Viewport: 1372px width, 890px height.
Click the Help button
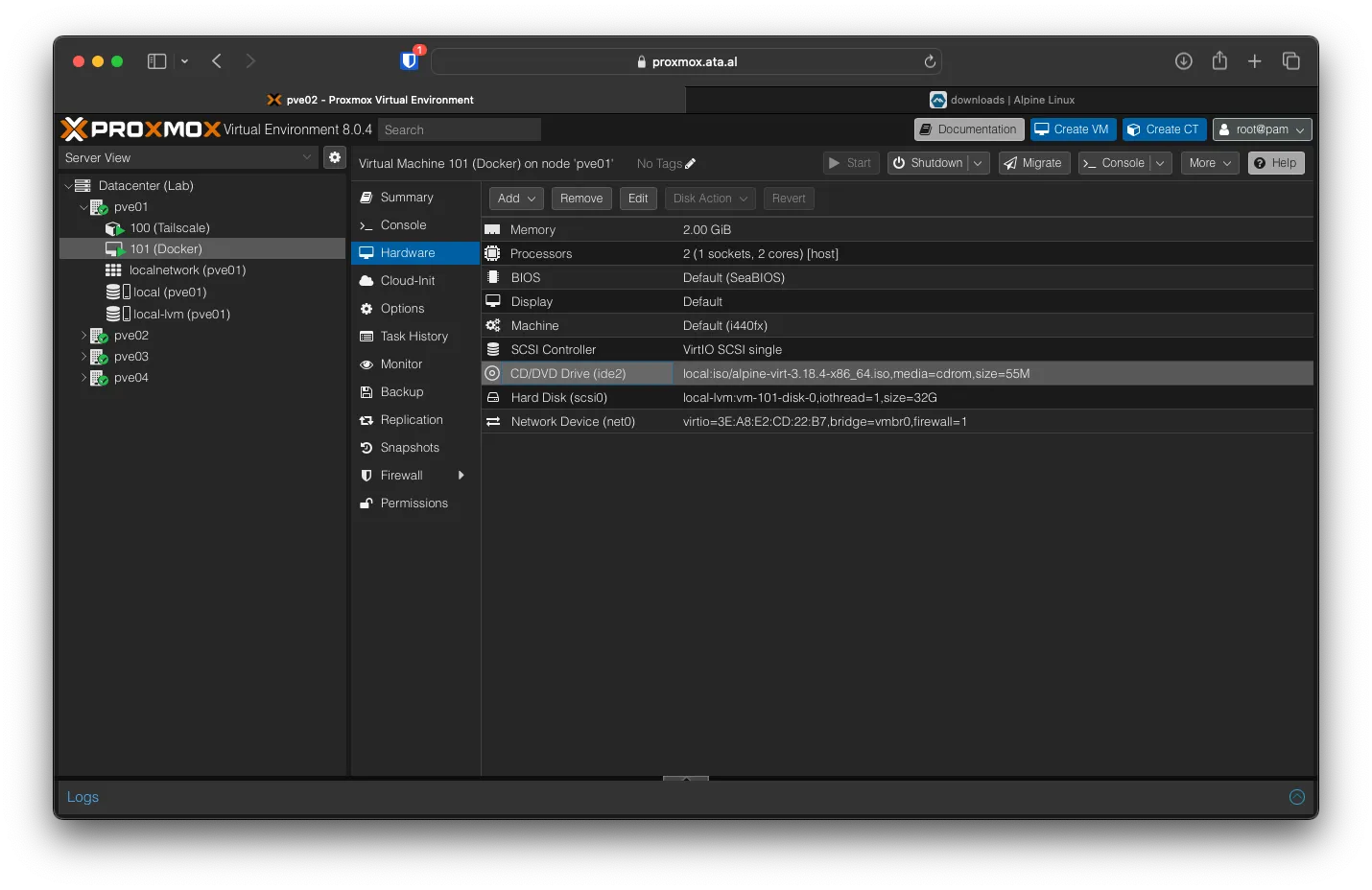pos(1276,163)
